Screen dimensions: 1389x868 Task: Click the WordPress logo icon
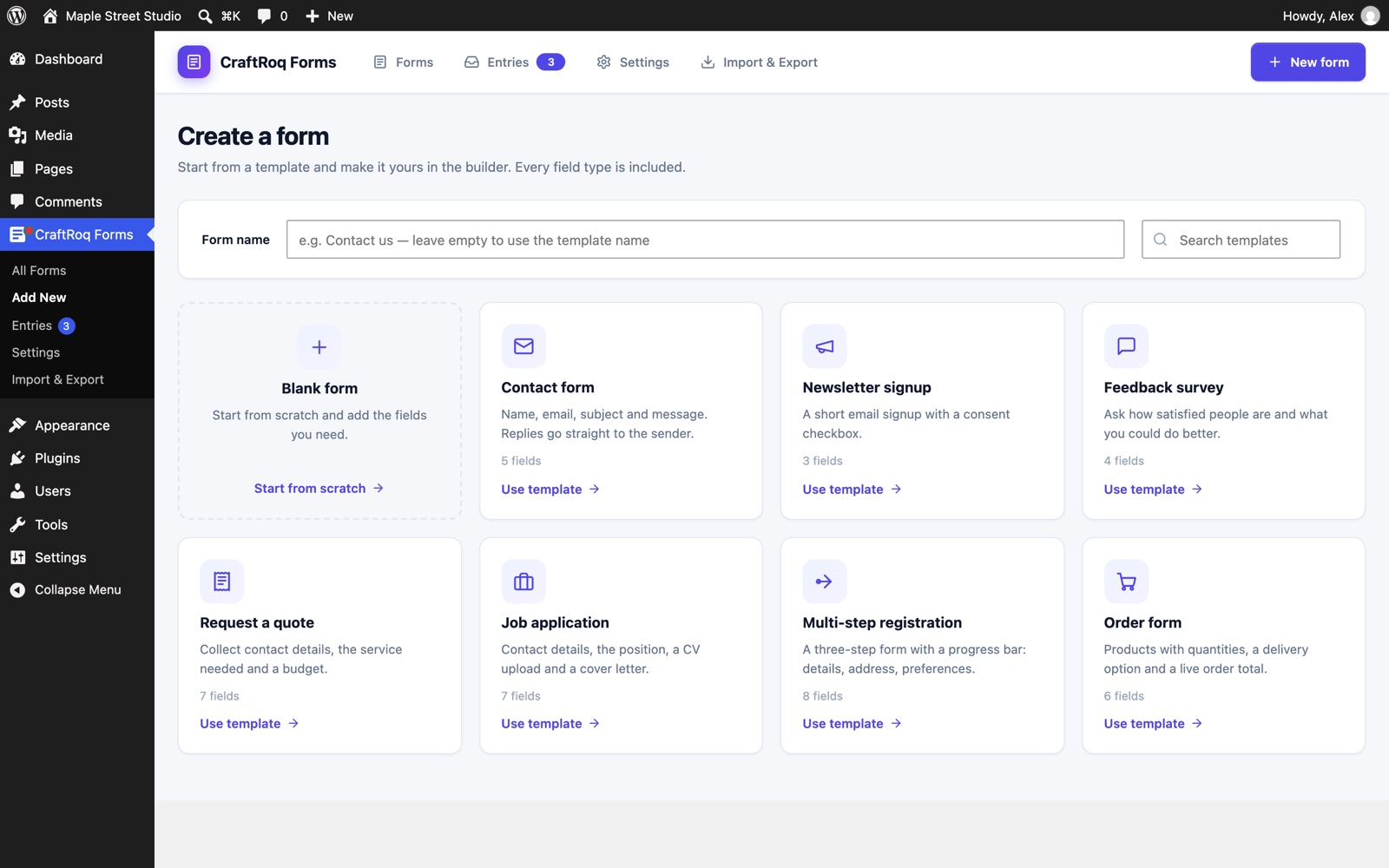pyautogui.click(x=16, y=16)
